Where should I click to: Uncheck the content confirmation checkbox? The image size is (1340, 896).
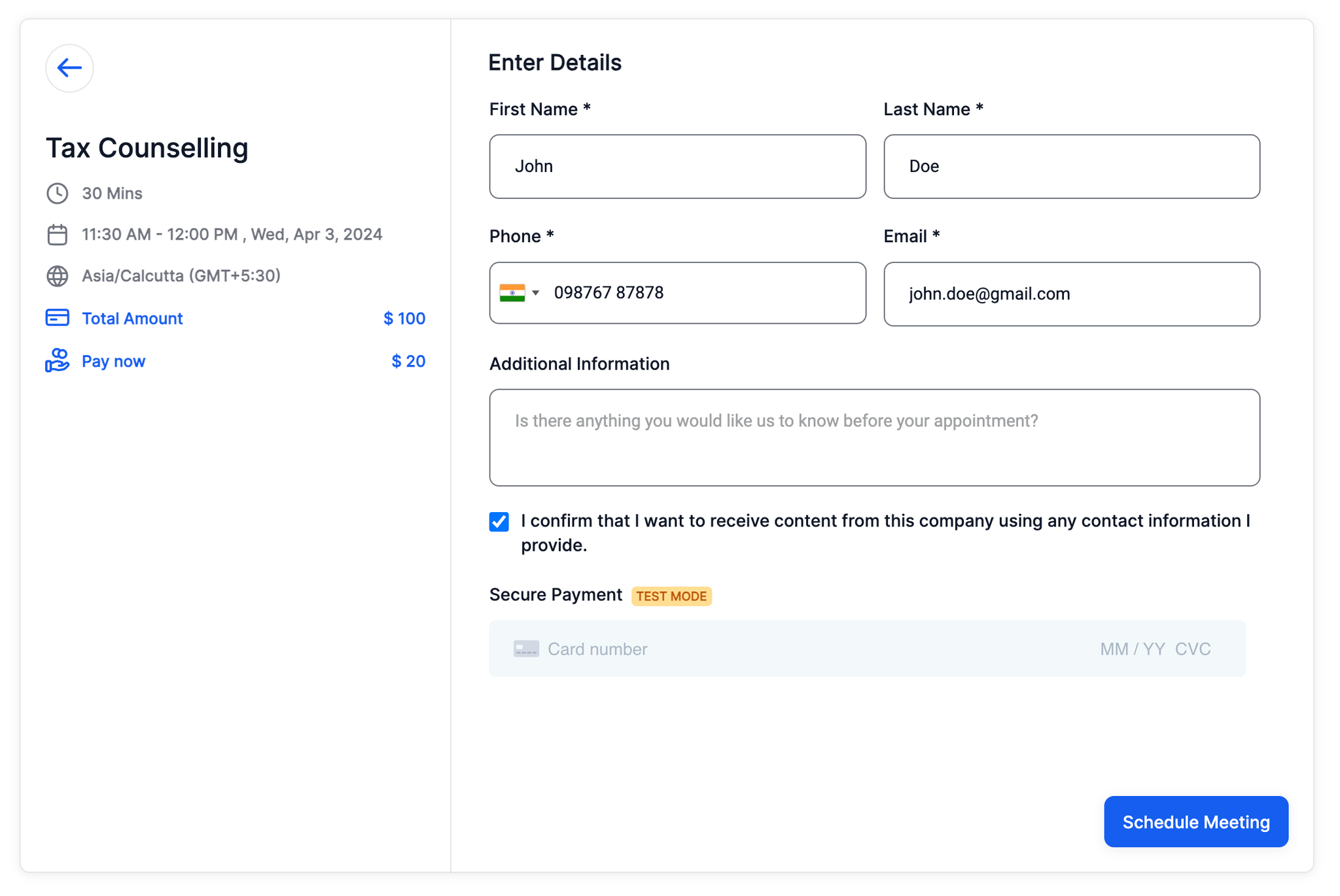pos(499,521)
